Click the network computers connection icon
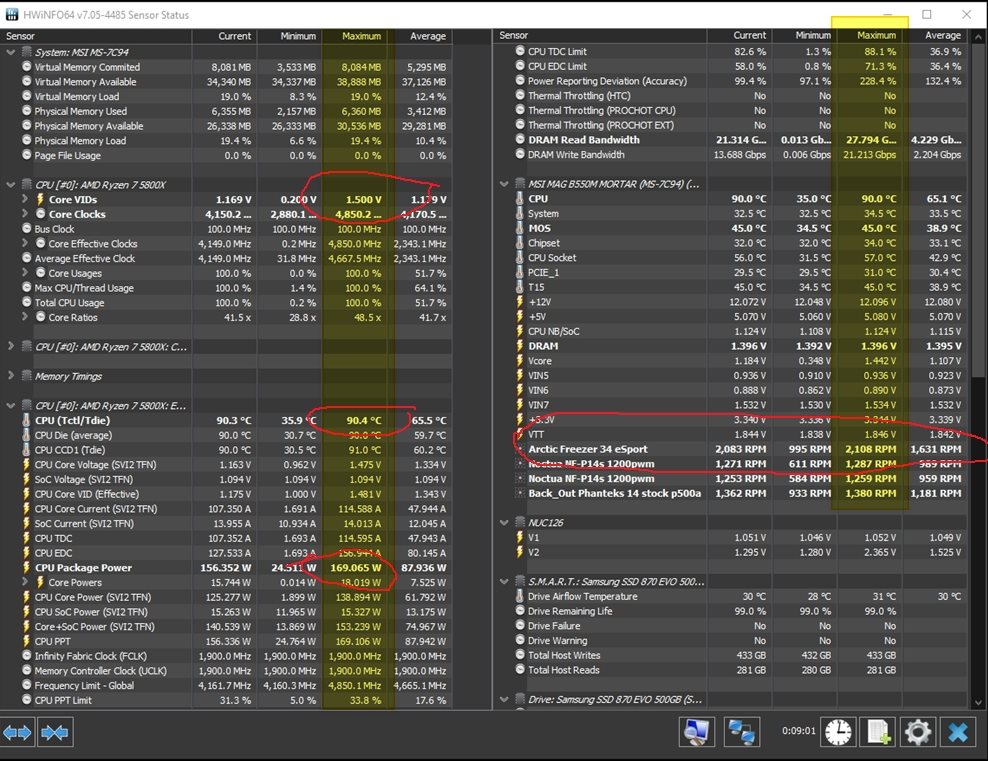Viewport: 988px width, 761px height. click(x=742, y=732)
